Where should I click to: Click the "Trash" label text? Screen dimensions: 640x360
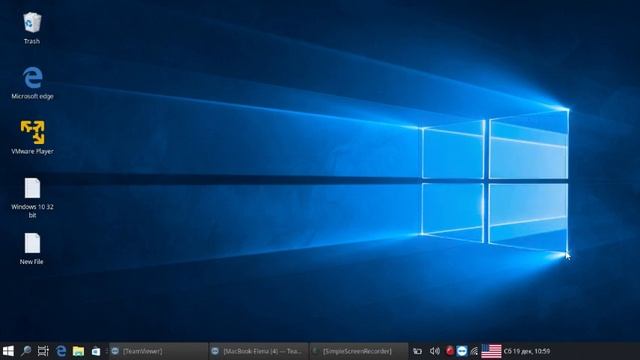(x=32, y=41)
